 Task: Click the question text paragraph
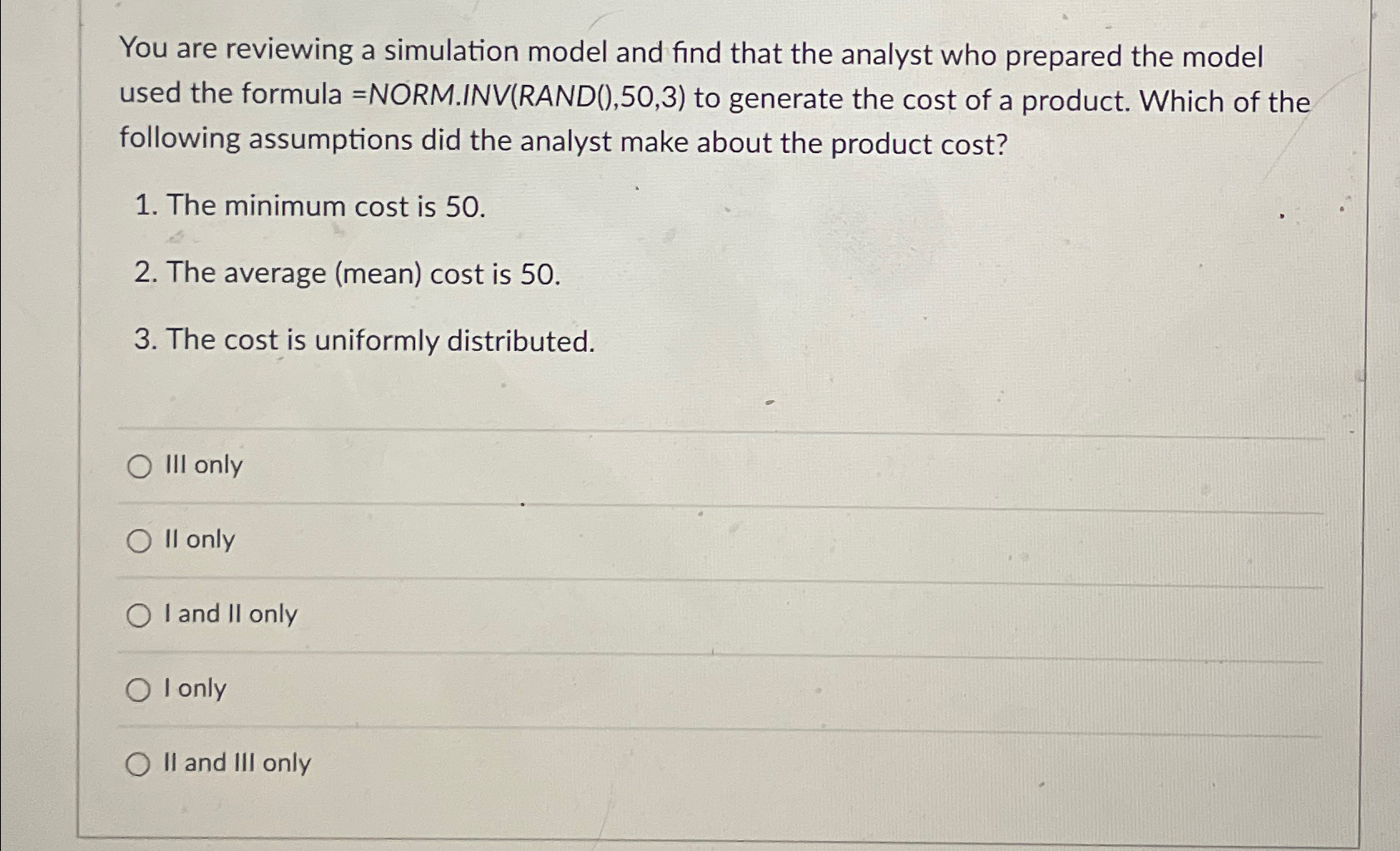582,100
